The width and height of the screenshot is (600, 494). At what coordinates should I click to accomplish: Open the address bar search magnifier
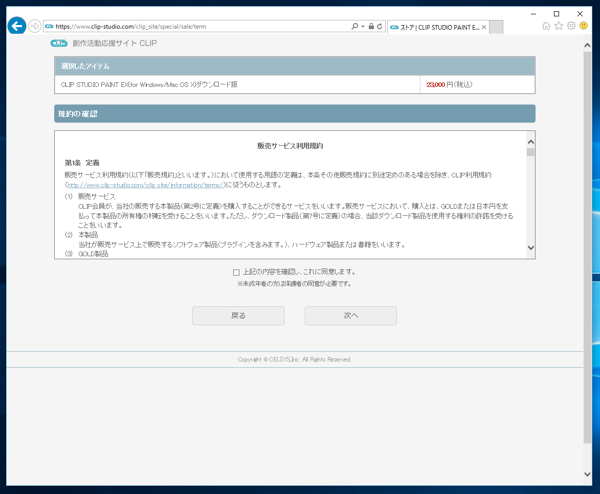coord(355,26)
